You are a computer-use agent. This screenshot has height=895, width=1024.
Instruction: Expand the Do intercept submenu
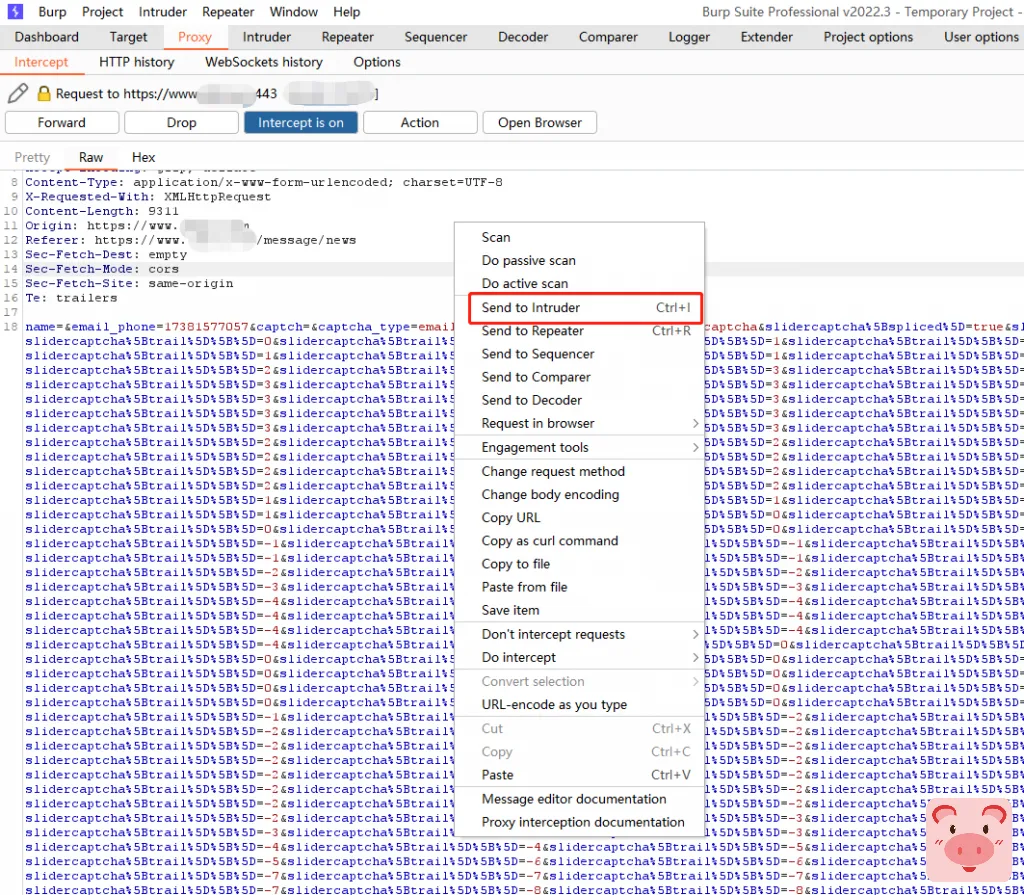[x=579, y=658]
